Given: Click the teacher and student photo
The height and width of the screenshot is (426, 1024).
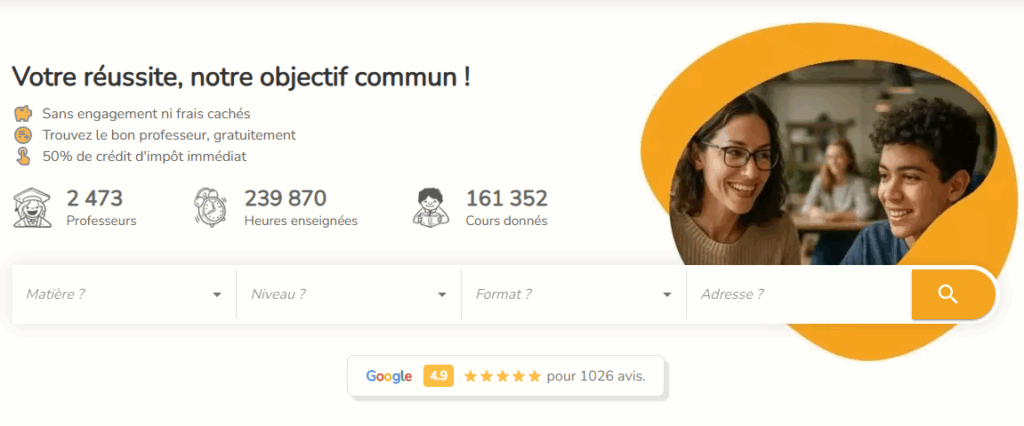Looking at the screenshot, I should tap(833, 163).
